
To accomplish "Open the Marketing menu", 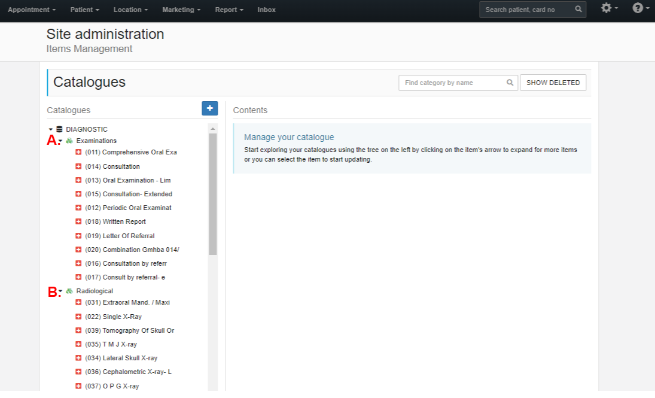I will point(181,10).
